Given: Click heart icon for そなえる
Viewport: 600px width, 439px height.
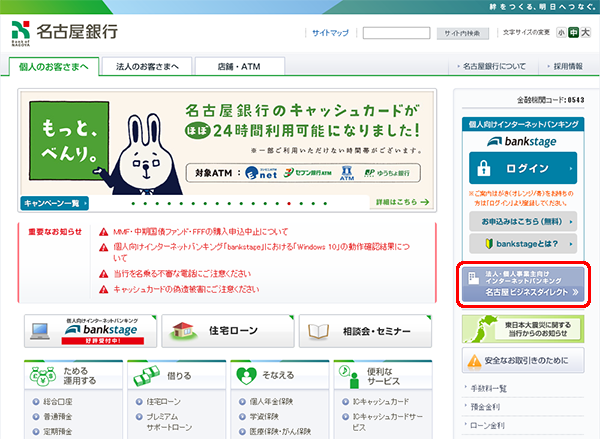Looking at the screenshot, I should tap(246, 376).
